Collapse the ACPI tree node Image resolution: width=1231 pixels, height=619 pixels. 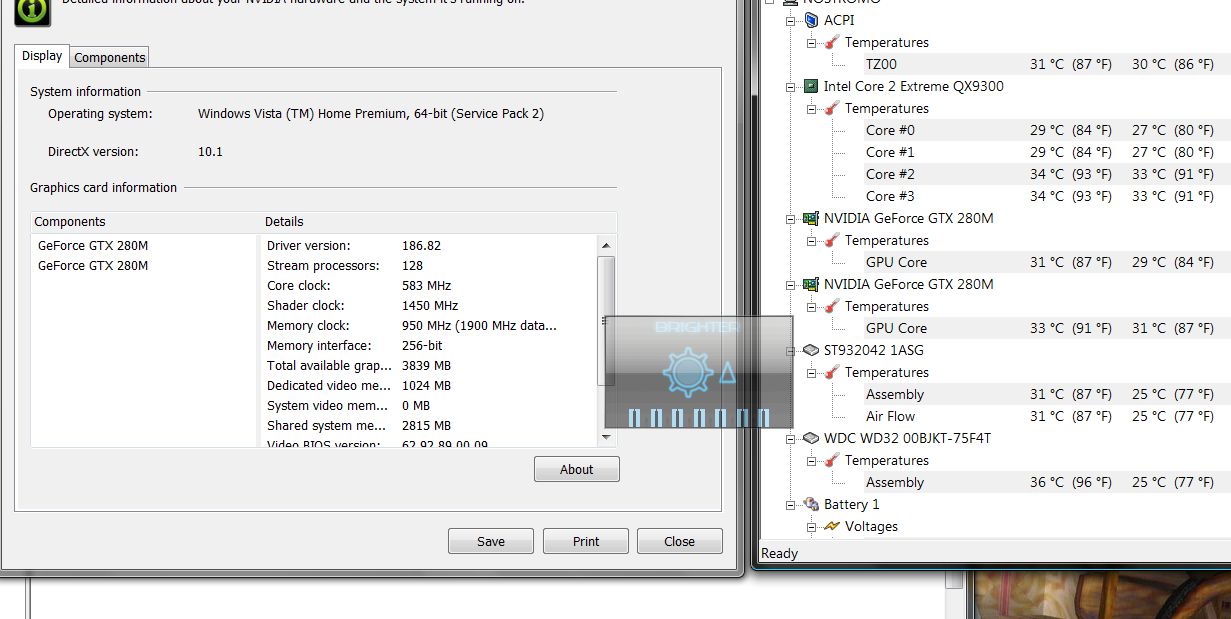791,20
